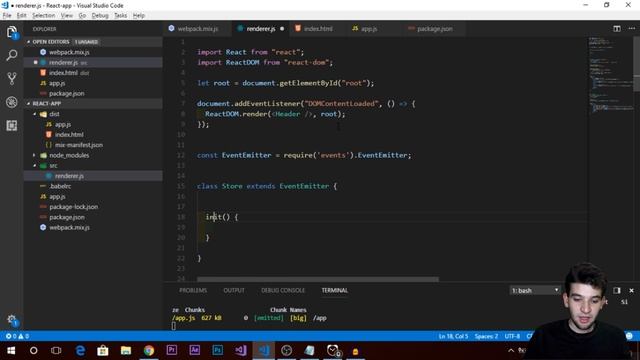Open Task View on the taskbar
Image resolution: width=640 pixels, height=360 pixels.
pyautogui.click(x=56, y=351)
